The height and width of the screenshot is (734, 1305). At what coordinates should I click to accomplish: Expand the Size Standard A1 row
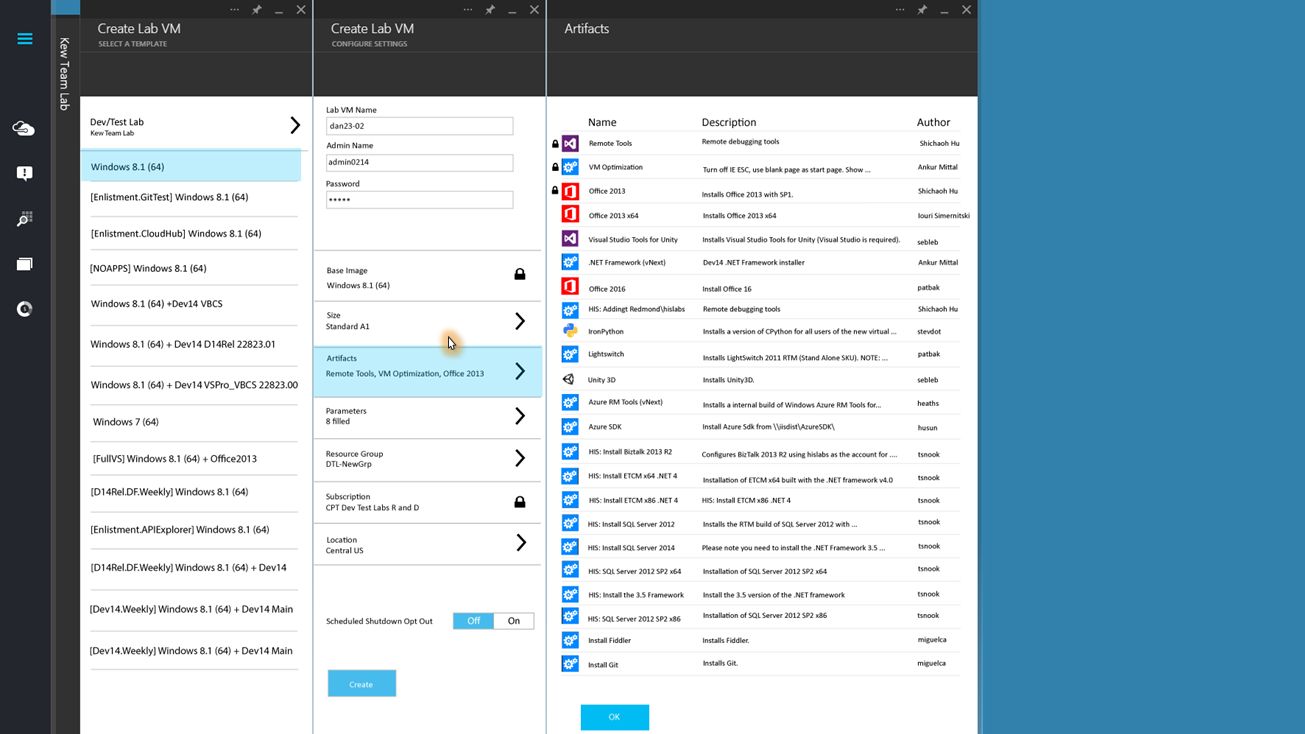(x=428, y=321)
